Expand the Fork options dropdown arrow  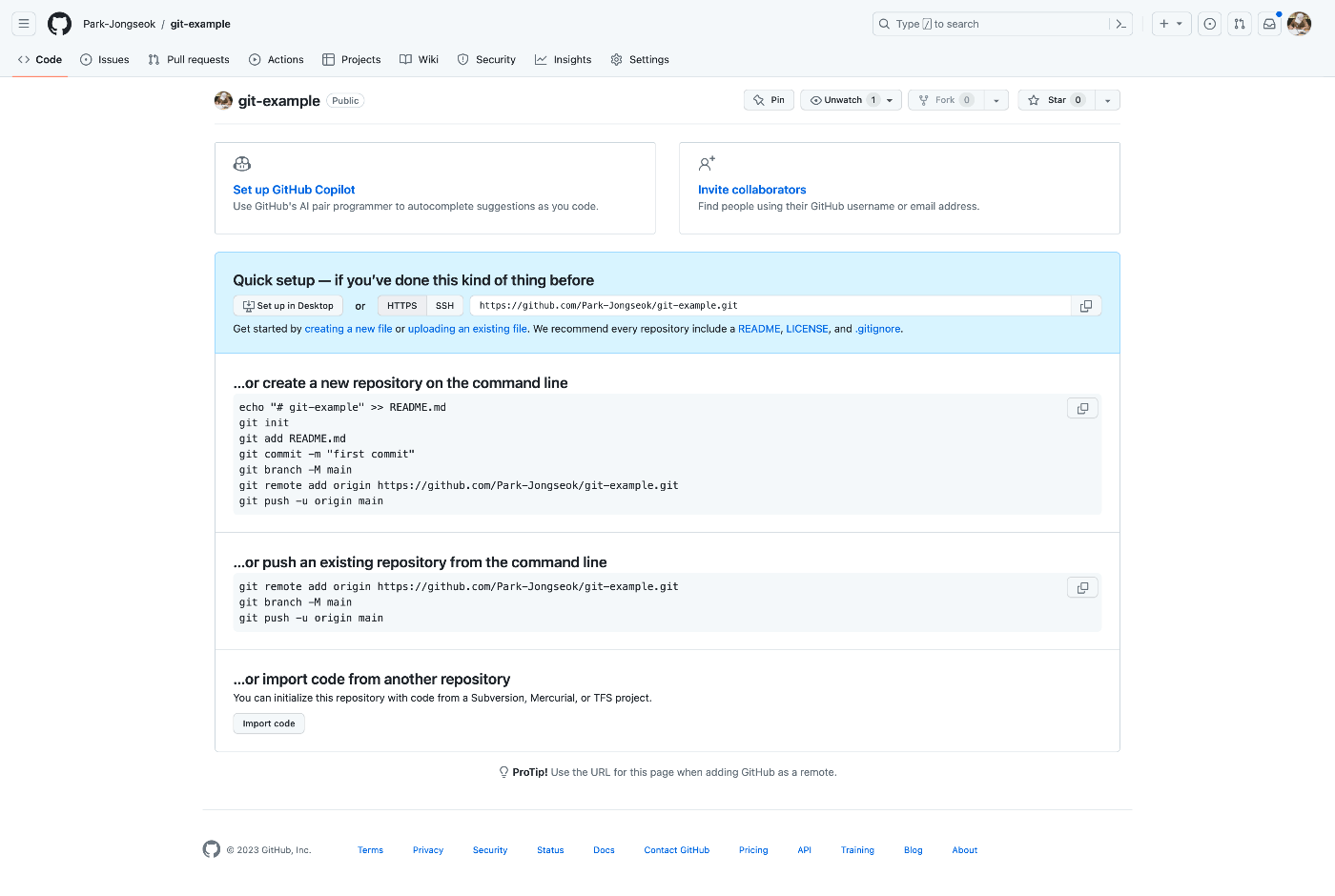tap(996, 100)
